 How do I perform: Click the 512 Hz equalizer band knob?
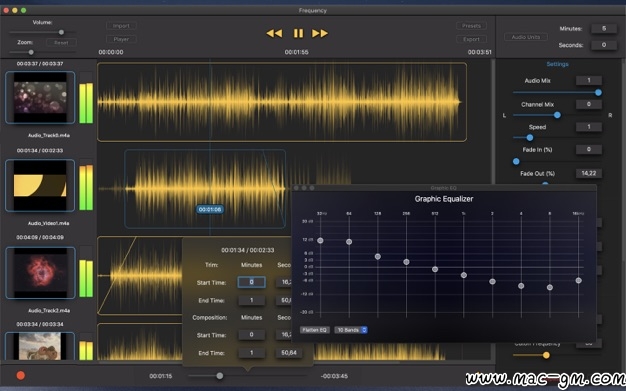435,270
